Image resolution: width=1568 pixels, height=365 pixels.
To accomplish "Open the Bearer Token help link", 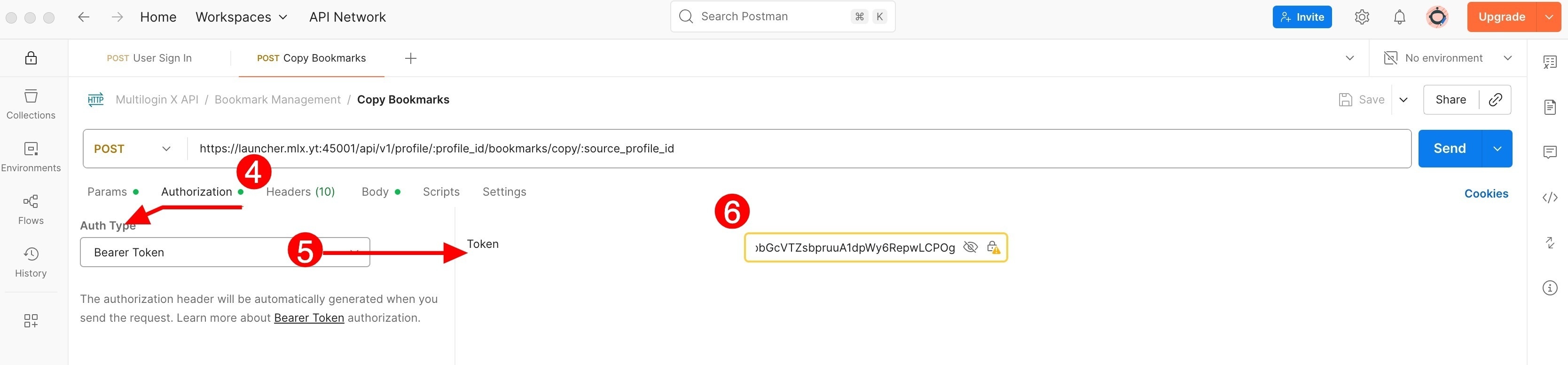I will tap(309, 318).
